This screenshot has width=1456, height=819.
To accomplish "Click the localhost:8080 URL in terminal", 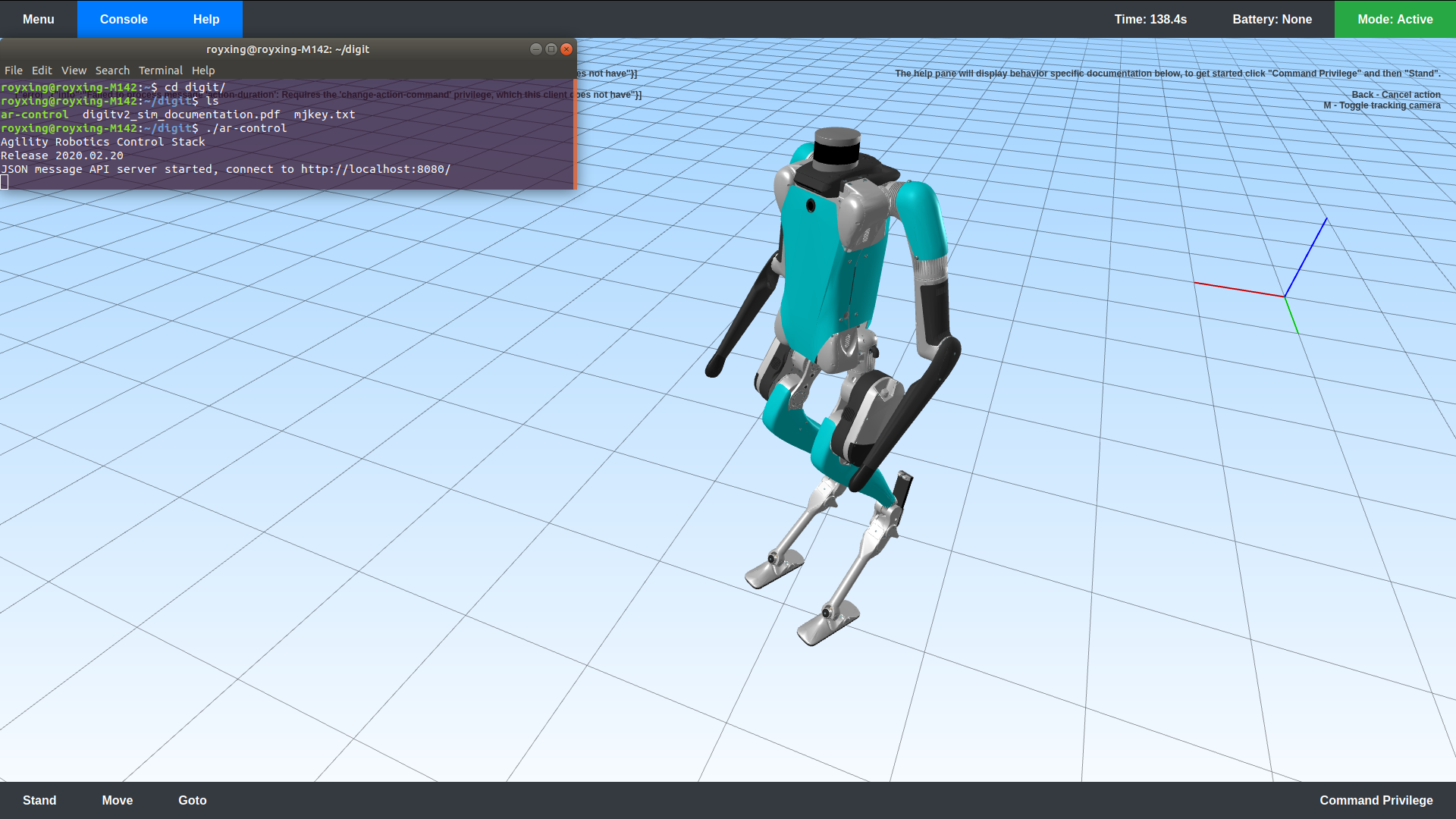I will point(375,169).
